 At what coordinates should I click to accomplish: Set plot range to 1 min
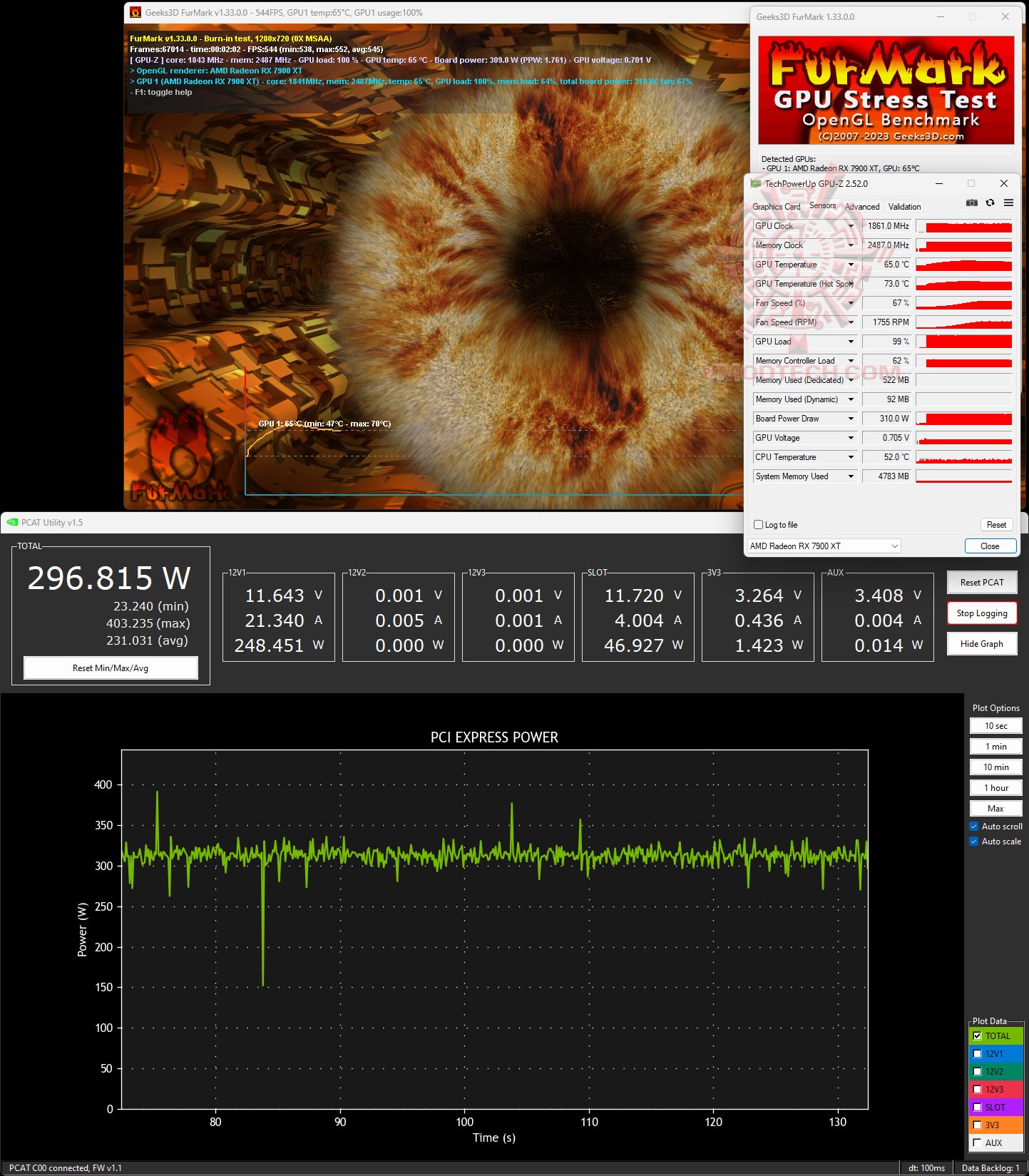[x=996, y=747]
